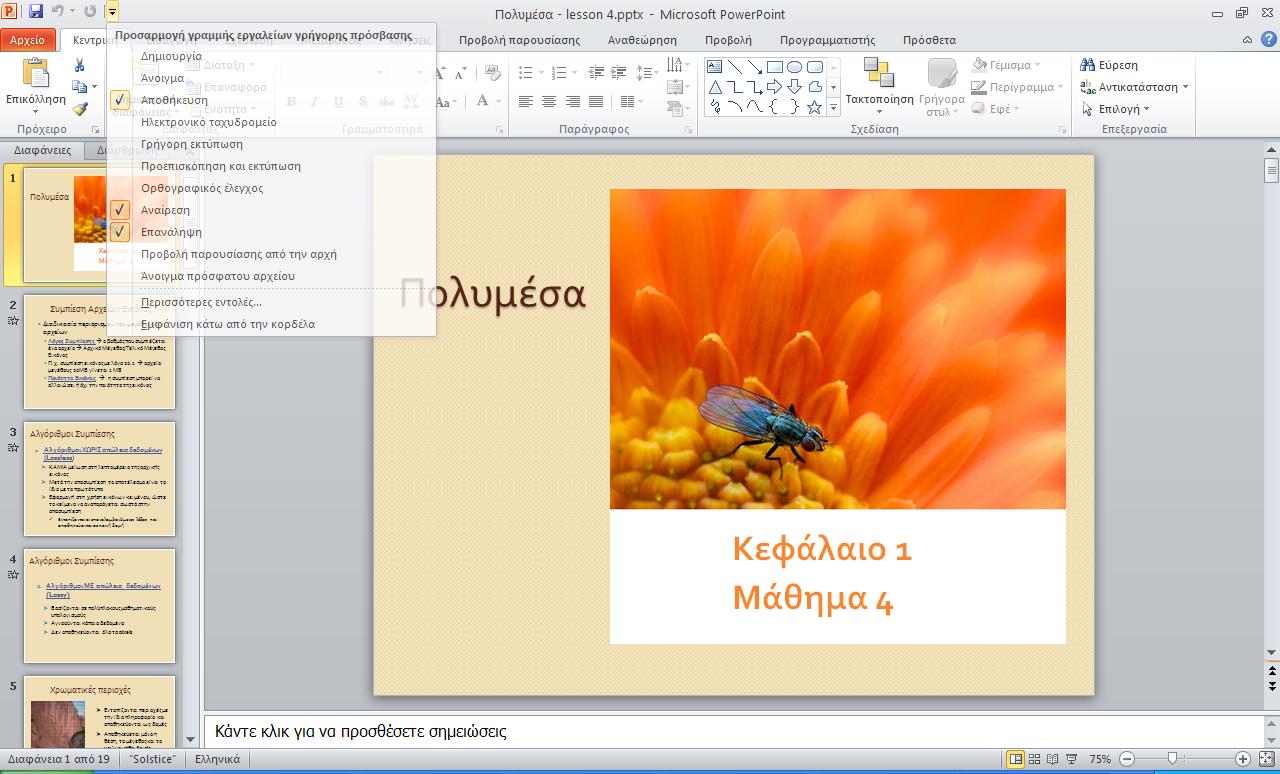
Task: Click the numbered list icon
Action: 557,73
